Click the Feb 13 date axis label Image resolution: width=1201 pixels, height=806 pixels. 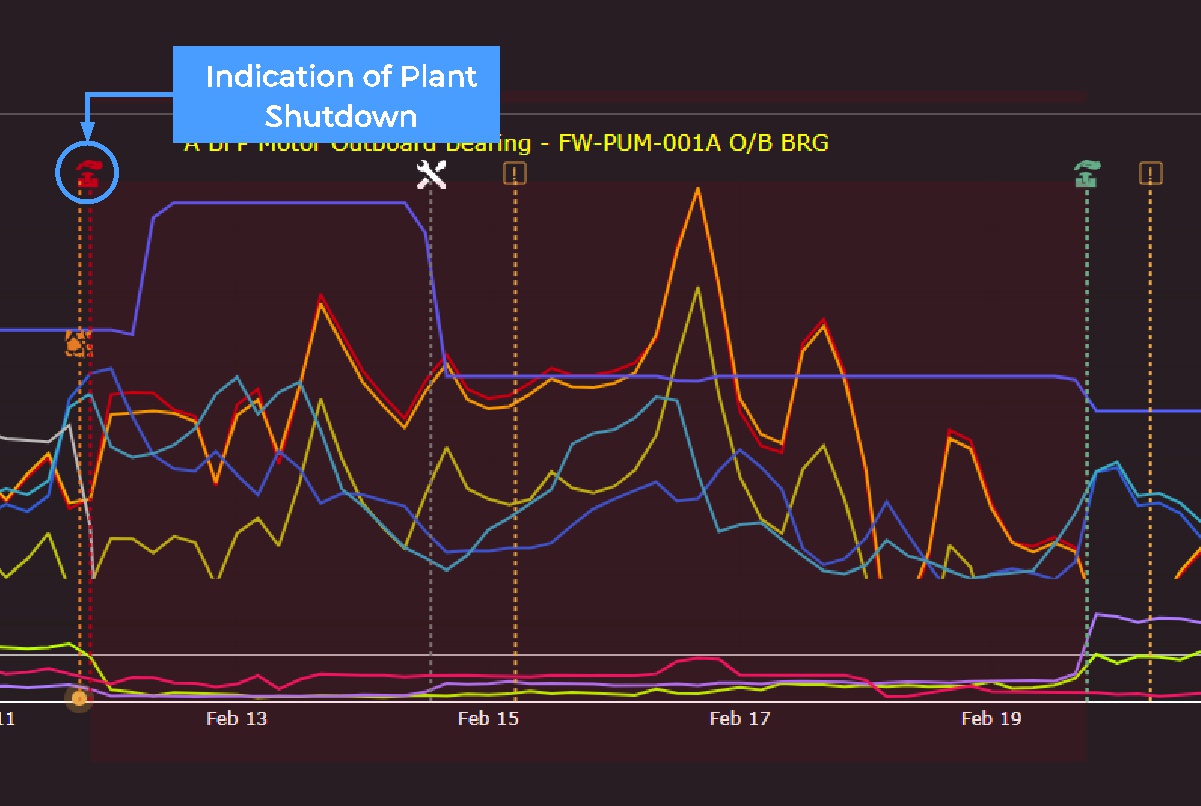tap(237, 718)
